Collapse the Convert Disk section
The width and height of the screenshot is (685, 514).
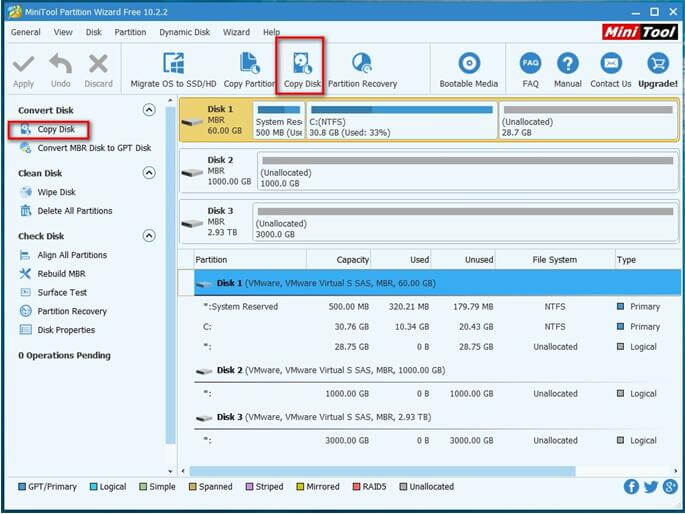149,110
